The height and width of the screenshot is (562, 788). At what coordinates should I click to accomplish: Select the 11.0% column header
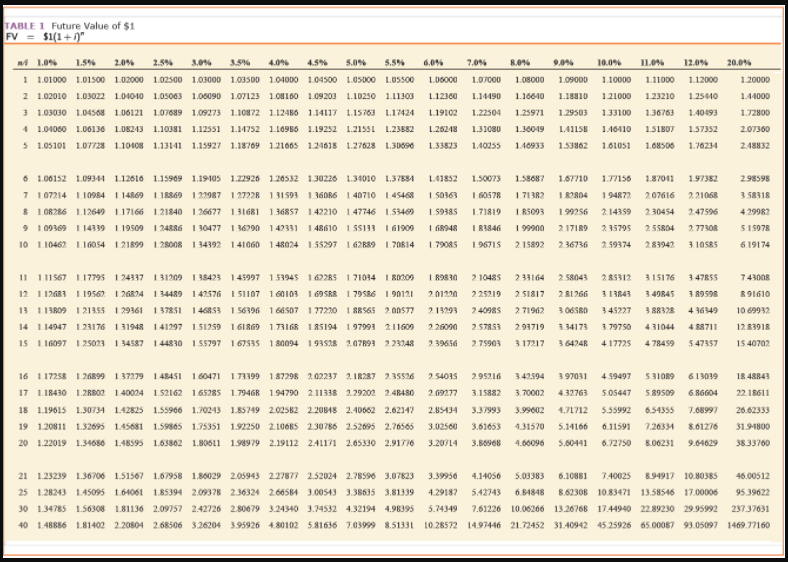(x=652, y=63)
